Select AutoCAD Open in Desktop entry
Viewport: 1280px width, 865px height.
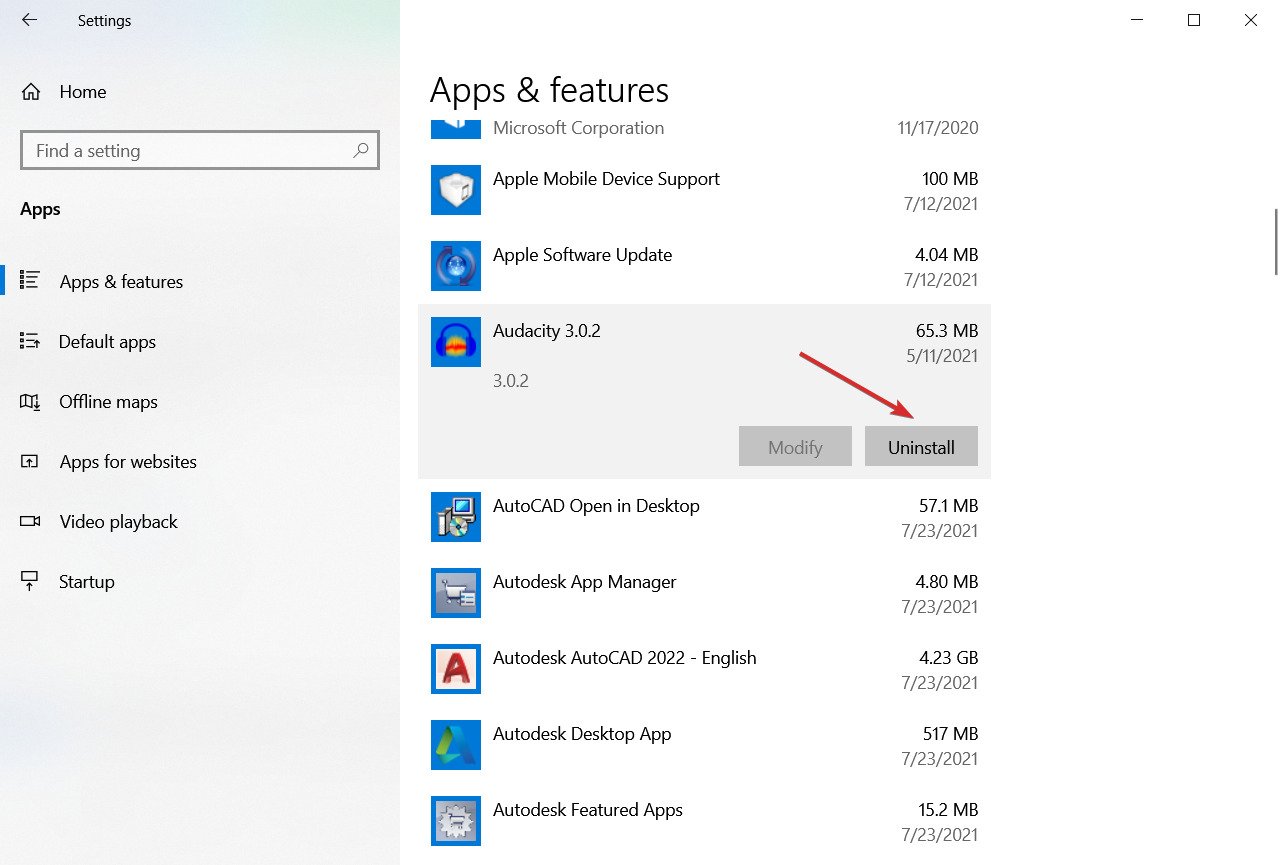[704, 517]
